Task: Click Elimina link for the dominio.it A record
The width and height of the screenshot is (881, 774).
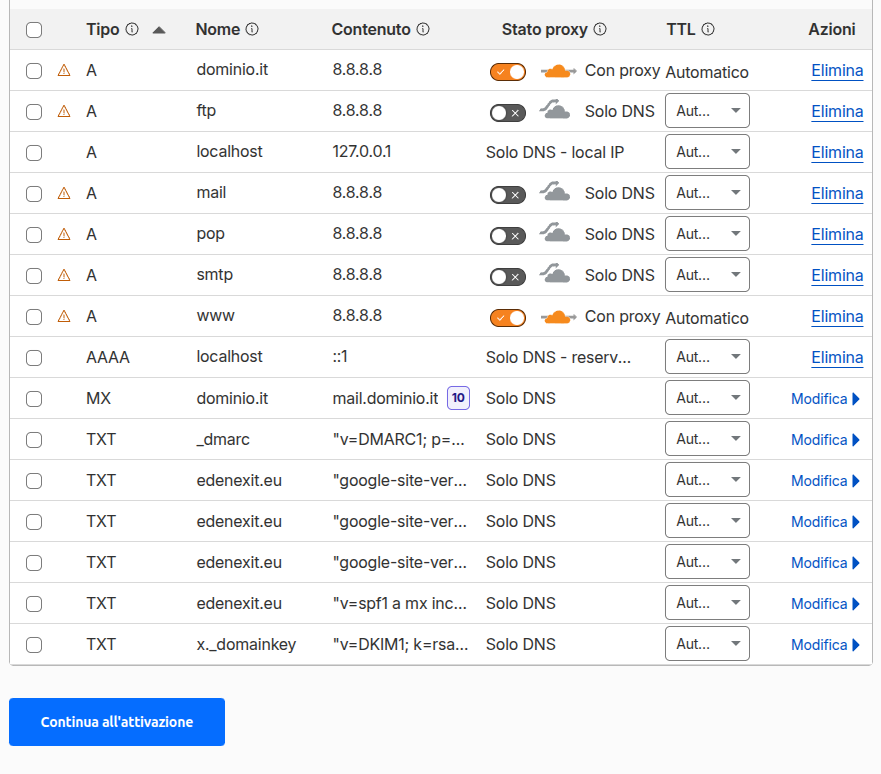Action: 837,71
